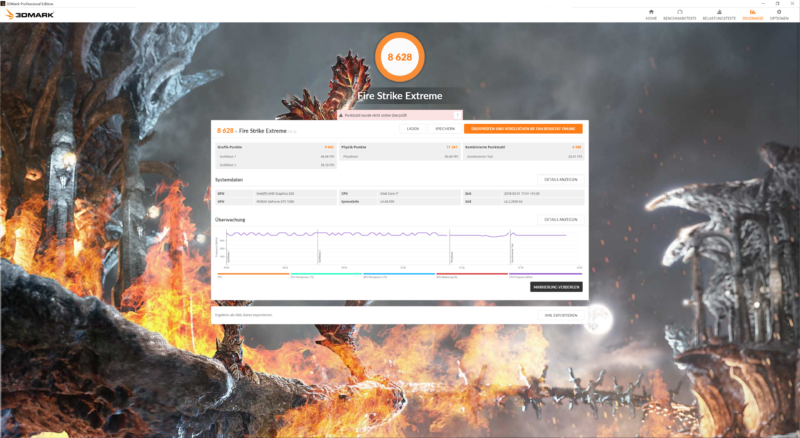Toggle the green CPU temperature legend
This screenshot has width=800, height=438.
pyautogui.click(x=326, y=275)
